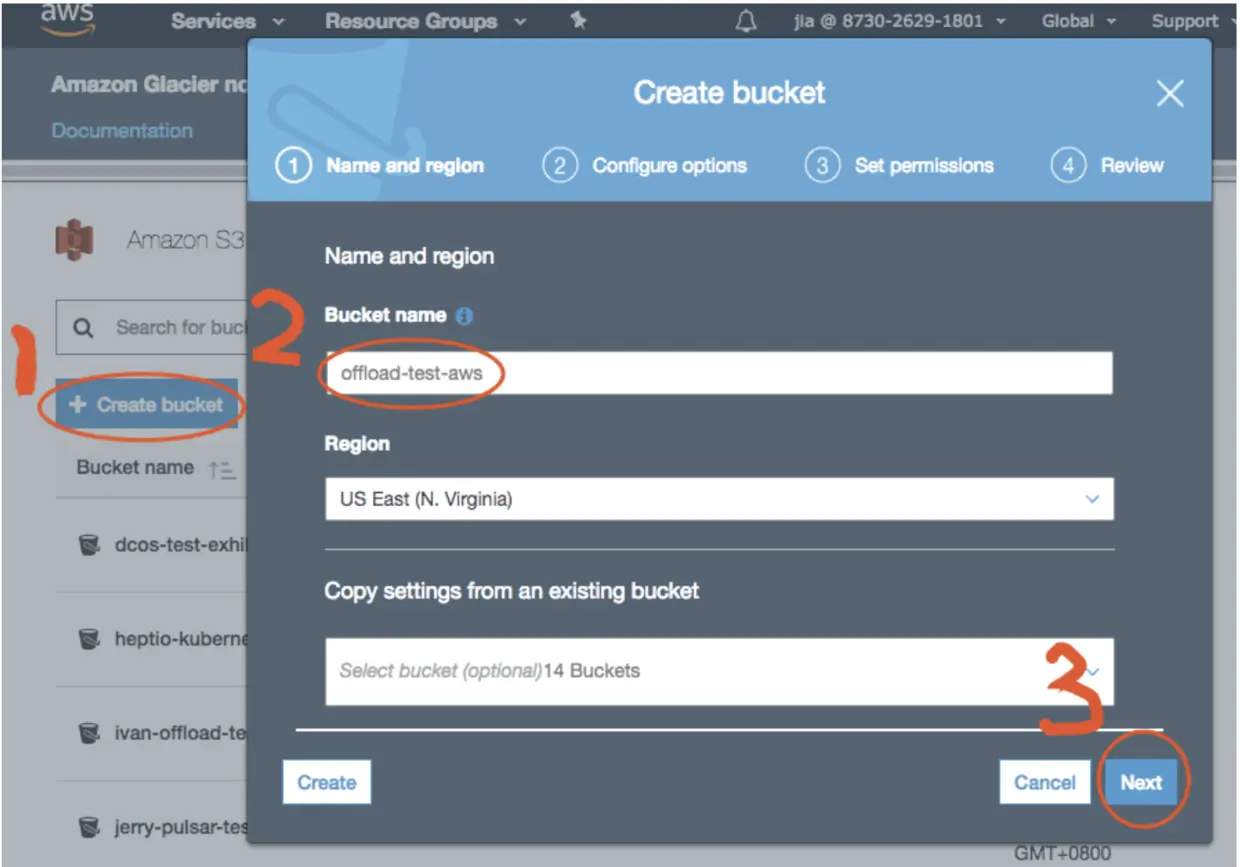Open the Services menu
Image resolution: width=1240 pixels, height=867 pixels.
click(228, 21)
